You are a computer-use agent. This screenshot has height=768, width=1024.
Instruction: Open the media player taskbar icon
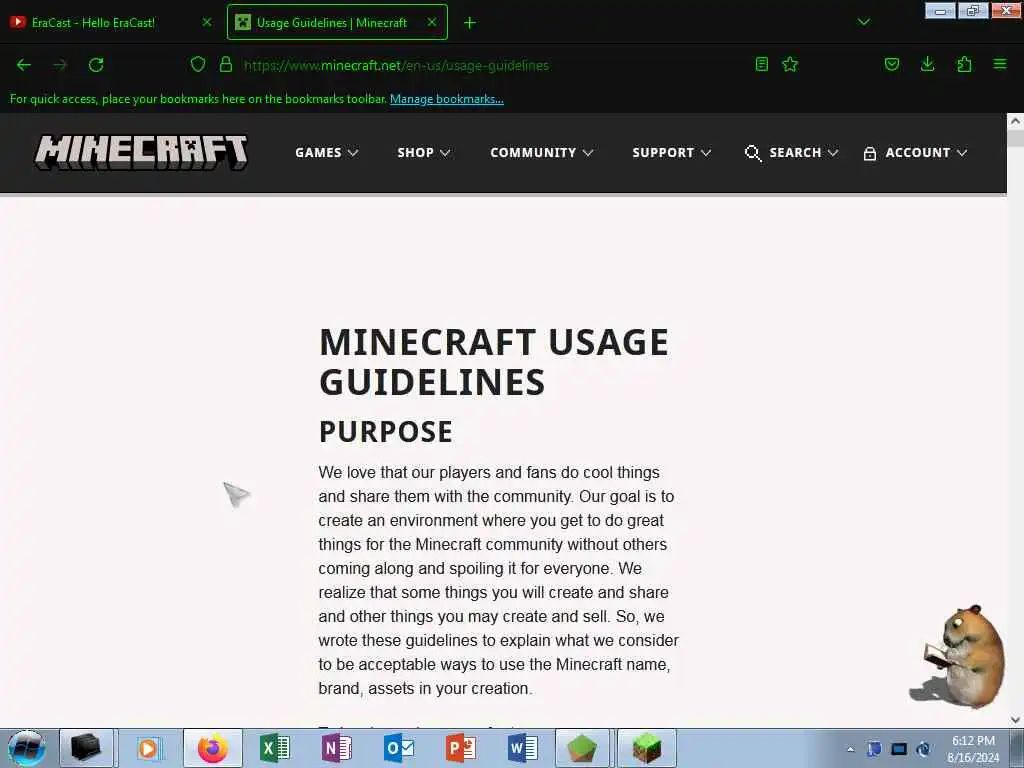[149, 748]
